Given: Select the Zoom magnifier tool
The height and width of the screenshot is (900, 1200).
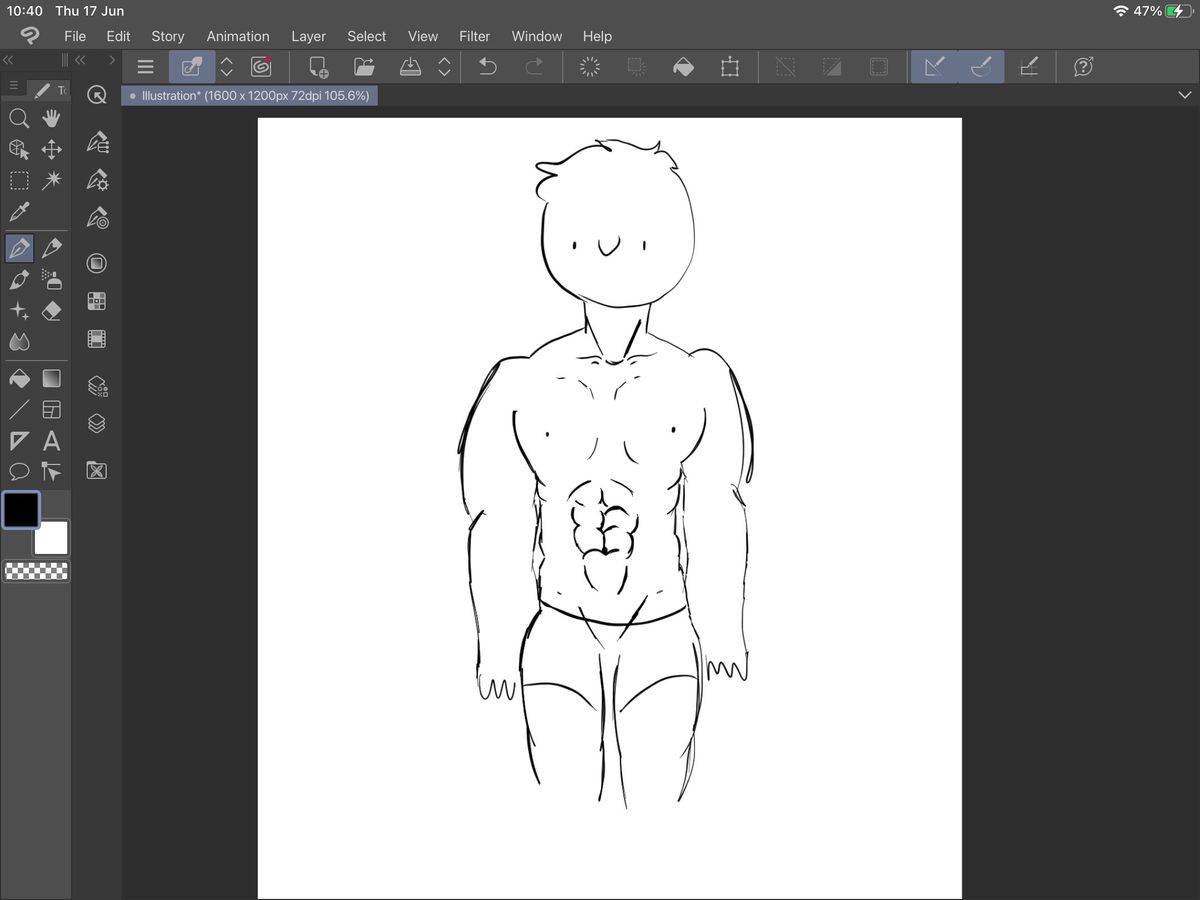Looking at the screenshot, I should (19, 119).
